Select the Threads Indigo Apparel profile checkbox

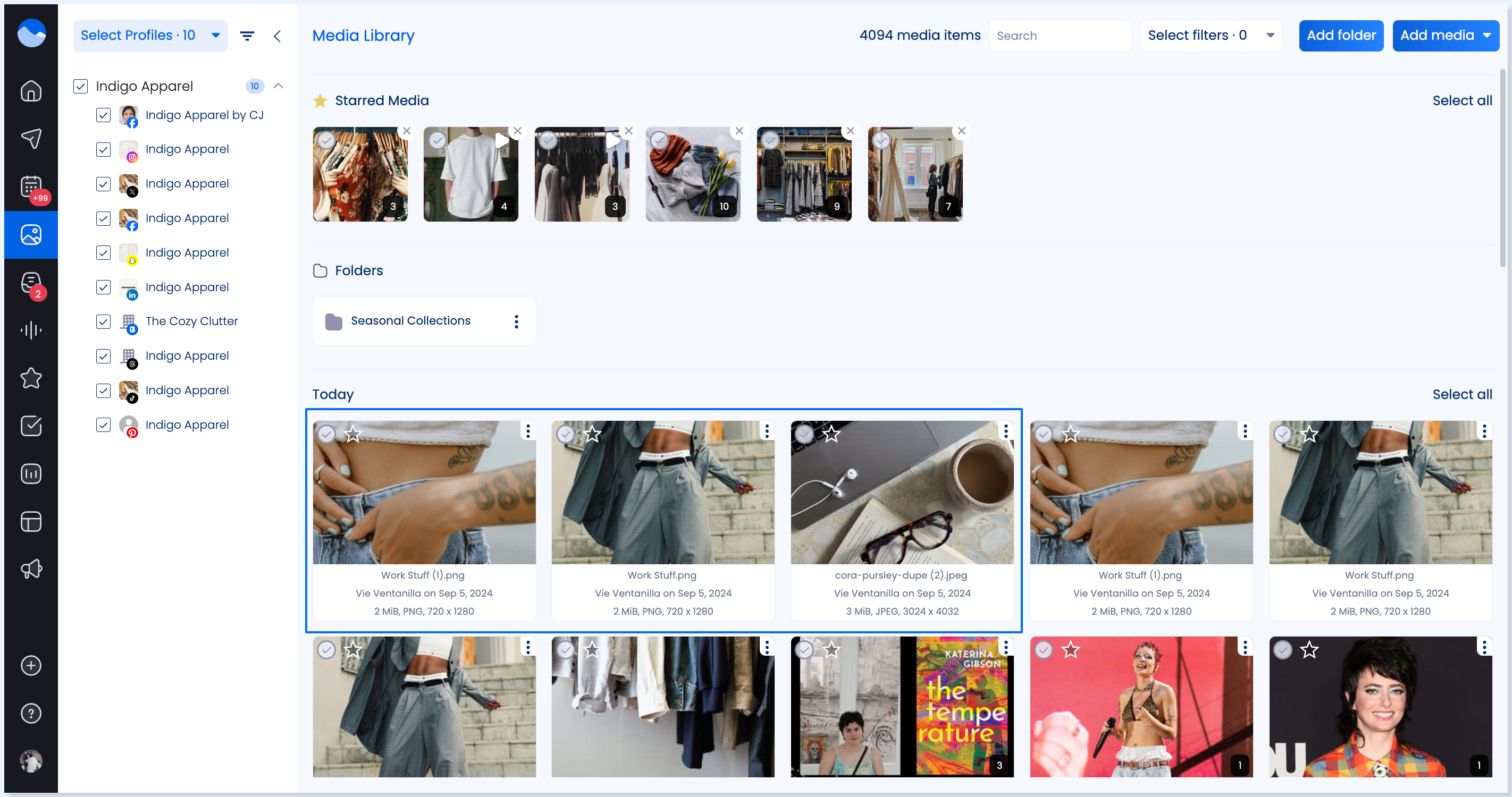click(x=103, y=356)
